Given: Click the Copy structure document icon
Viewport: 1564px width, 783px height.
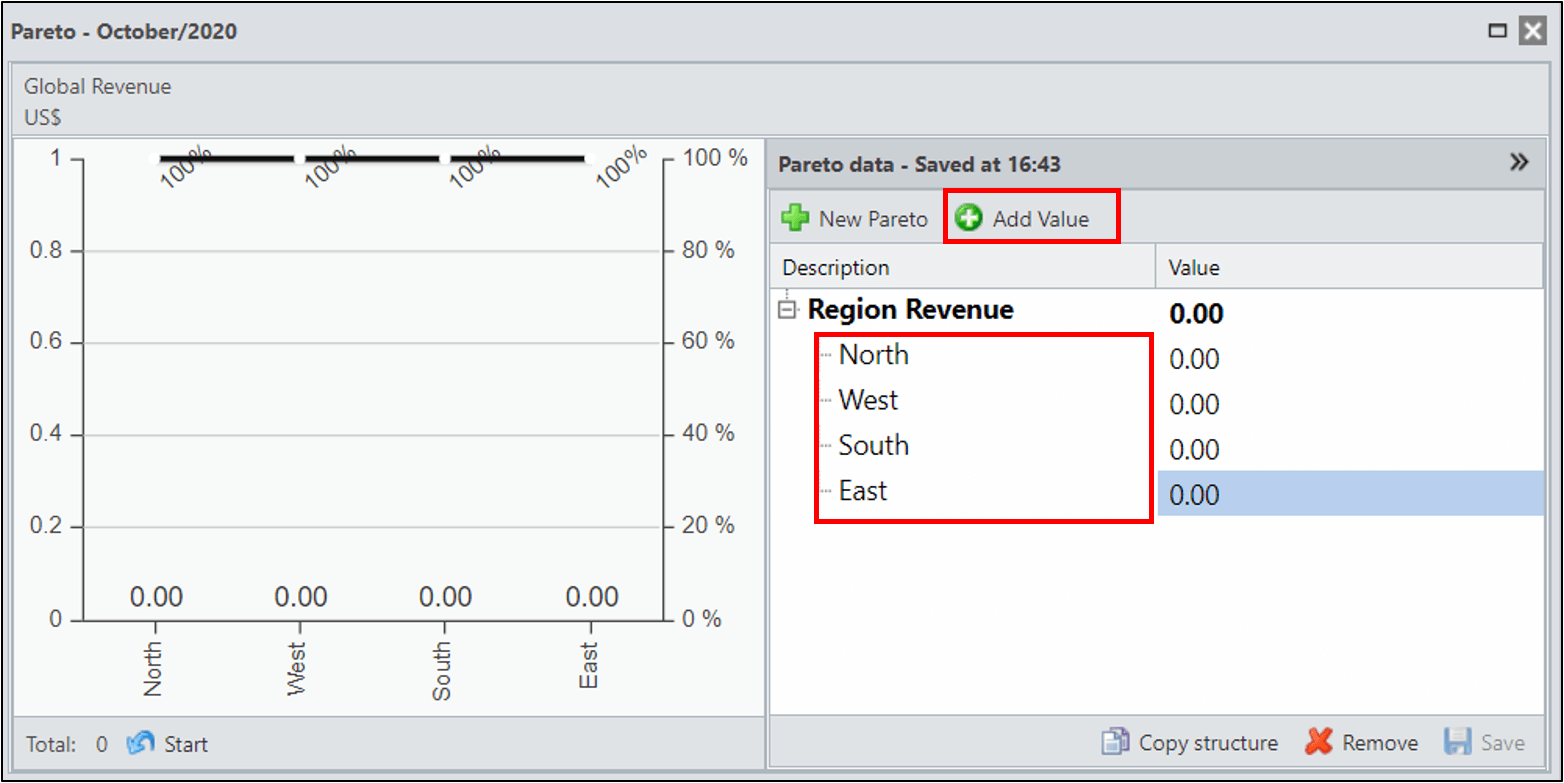Looking at the screenshot, I should click(x=1115, y=743).
